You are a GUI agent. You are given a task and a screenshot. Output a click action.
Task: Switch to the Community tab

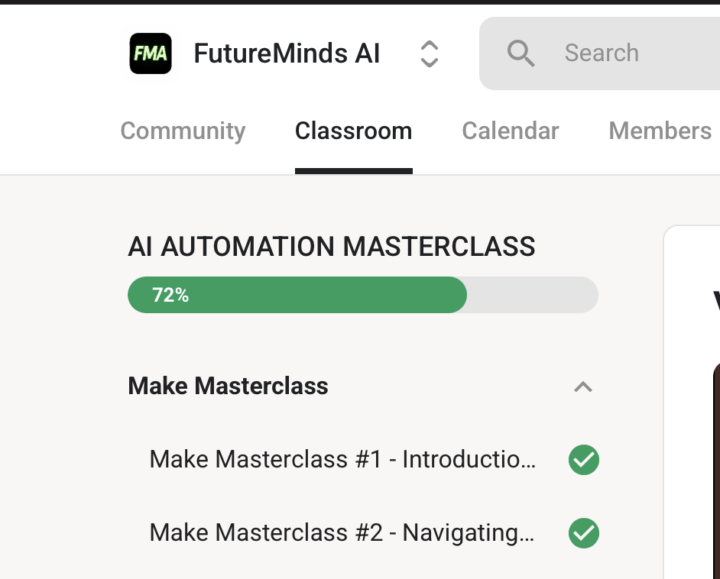pos(182,131)
